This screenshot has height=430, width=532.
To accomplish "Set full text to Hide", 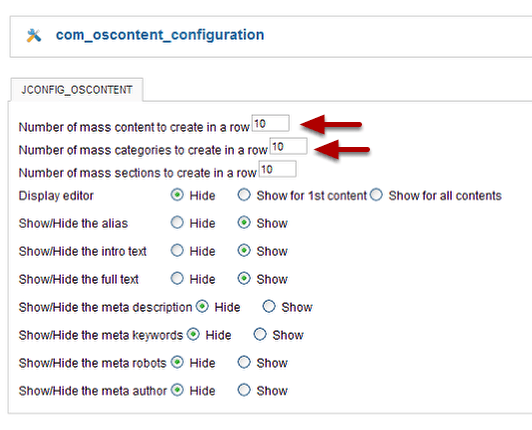I will tap(177, 279).
